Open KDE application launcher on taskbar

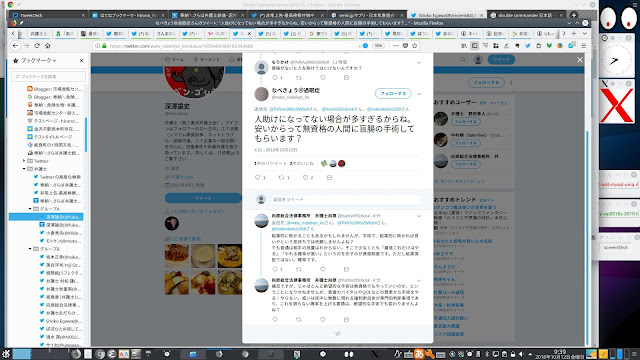click(x=6, y=354)
